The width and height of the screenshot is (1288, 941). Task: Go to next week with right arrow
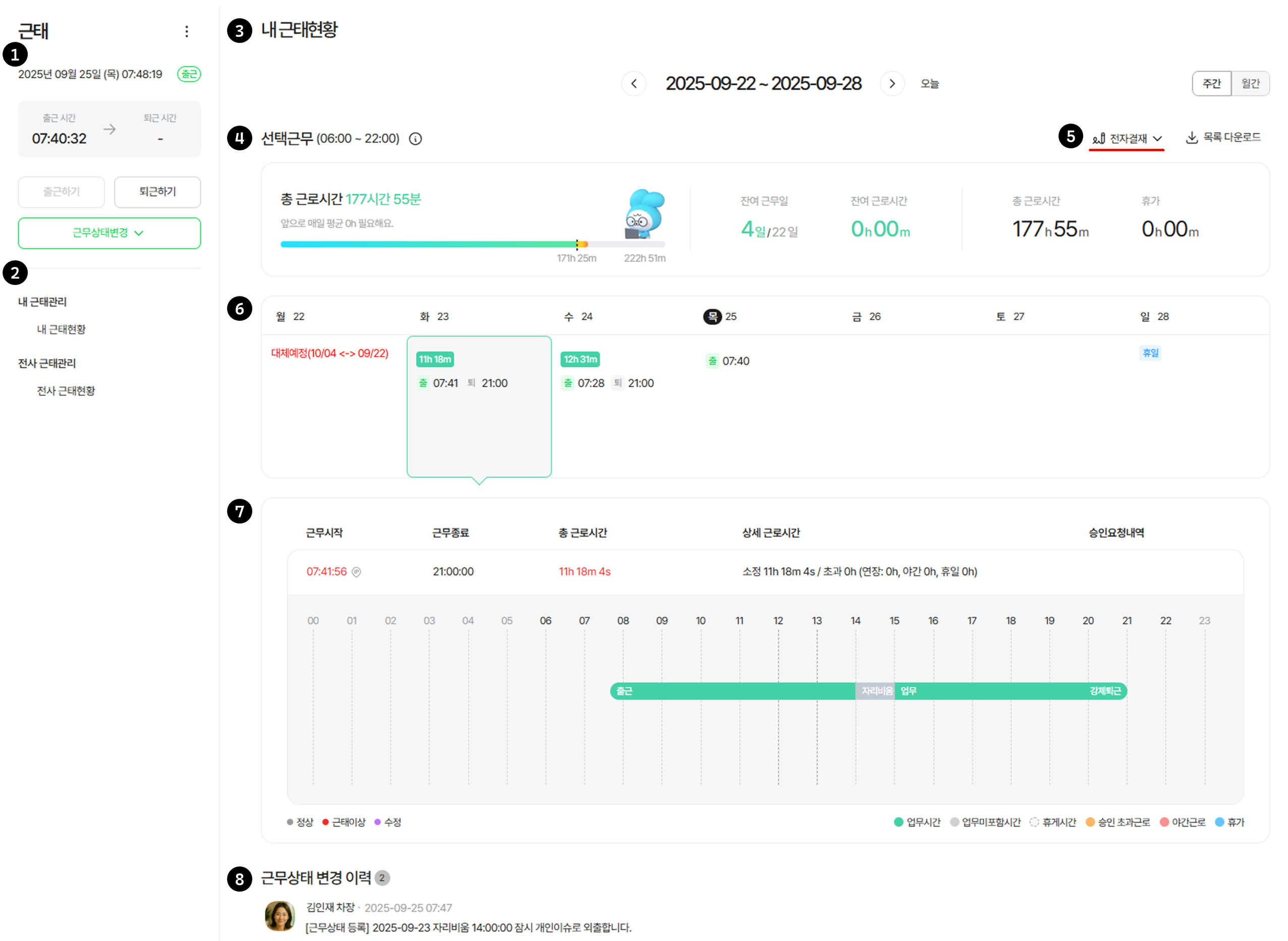pos(892,84)
